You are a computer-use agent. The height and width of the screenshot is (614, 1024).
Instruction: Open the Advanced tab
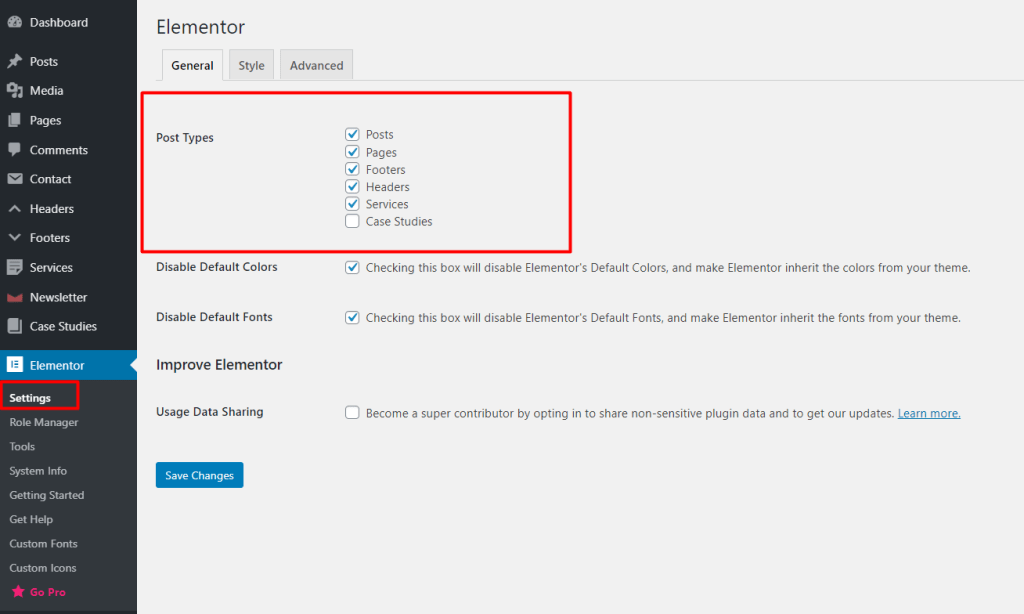click(x=316, y=64)
